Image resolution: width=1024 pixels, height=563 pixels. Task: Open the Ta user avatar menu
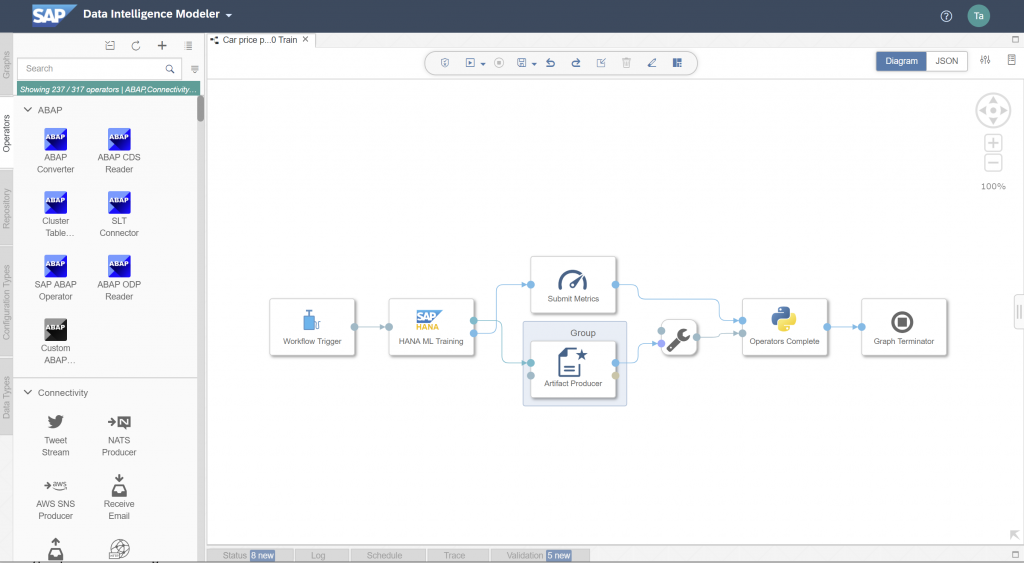click(x=978, y=16)
